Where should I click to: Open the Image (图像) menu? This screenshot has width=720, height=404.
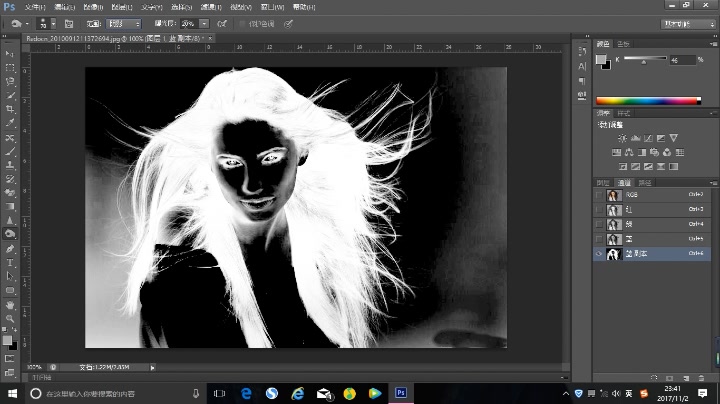tap(93, 7)
